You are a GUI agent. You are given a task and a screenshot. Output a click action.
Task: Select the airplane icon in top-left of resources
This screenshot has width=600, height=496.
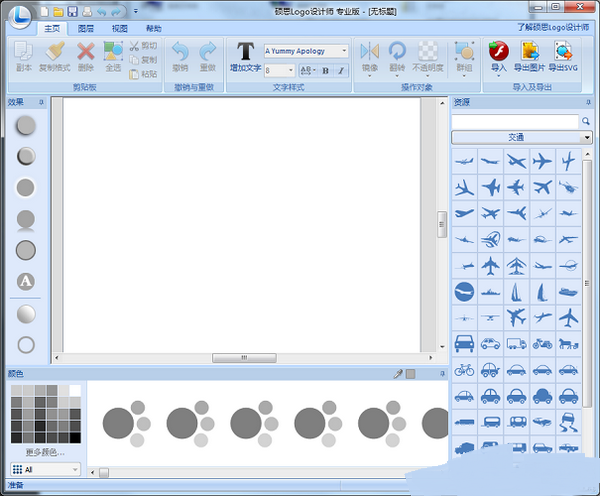[464, 161]
